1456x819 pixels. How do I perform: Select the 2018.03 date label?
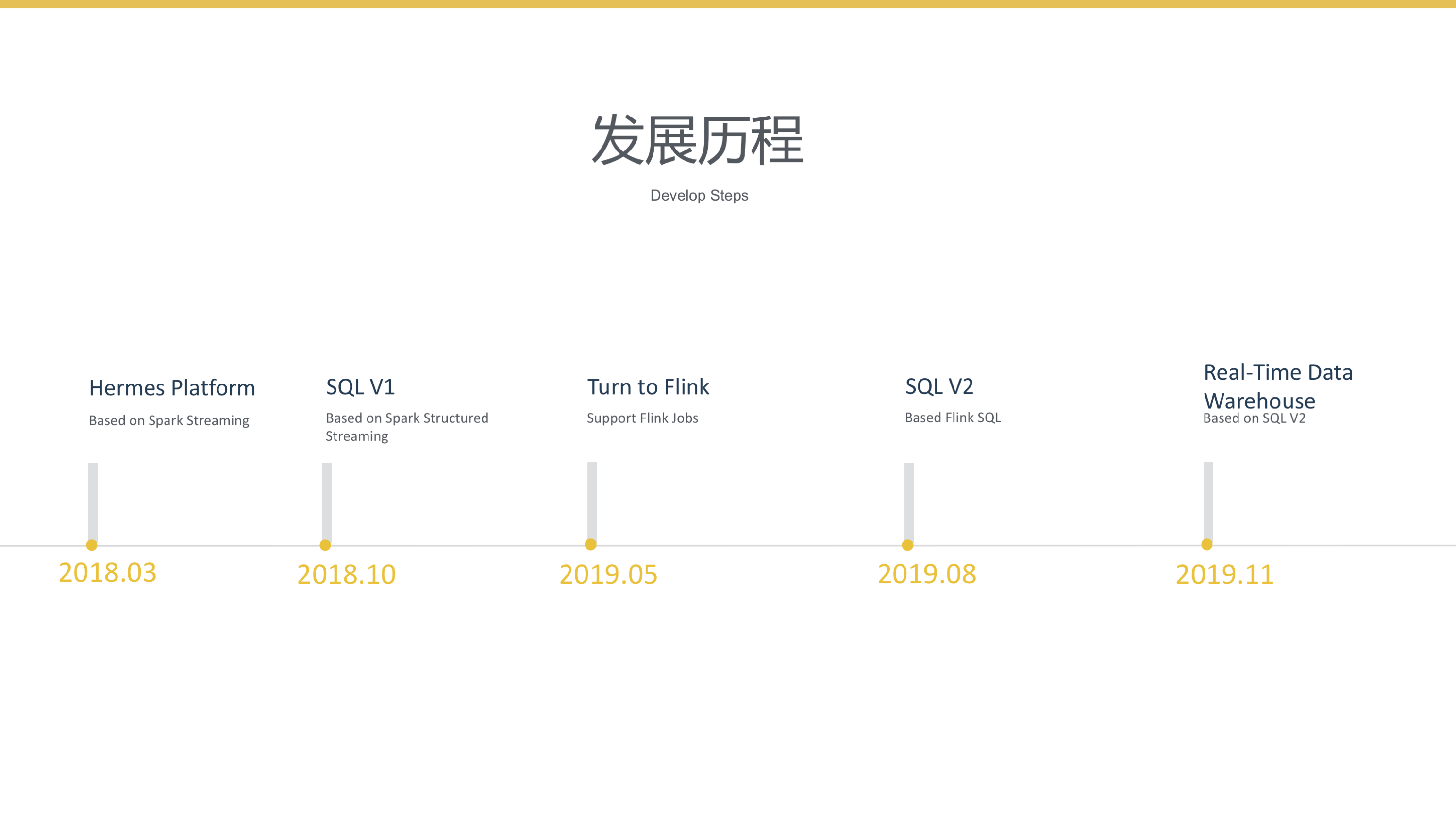(107, 572)
